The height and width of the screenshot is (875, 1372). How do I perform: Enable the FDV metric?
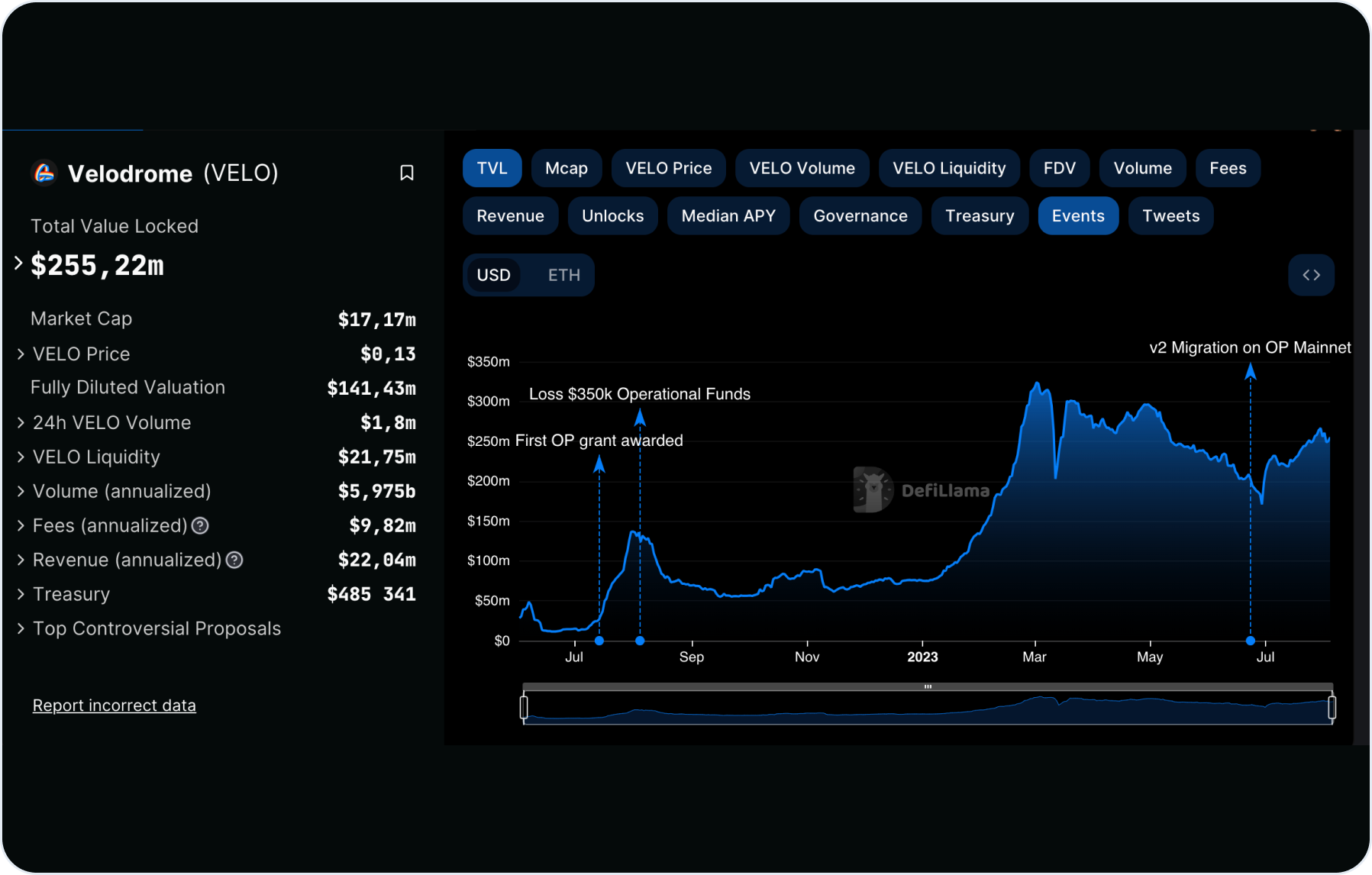coord(1060,168)
